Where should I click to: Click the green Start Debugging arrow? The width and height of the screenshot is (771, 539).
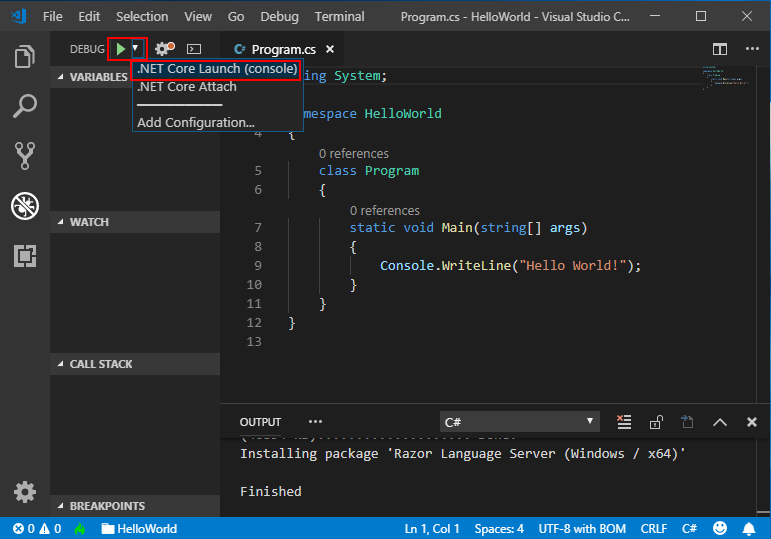point(120,48)
